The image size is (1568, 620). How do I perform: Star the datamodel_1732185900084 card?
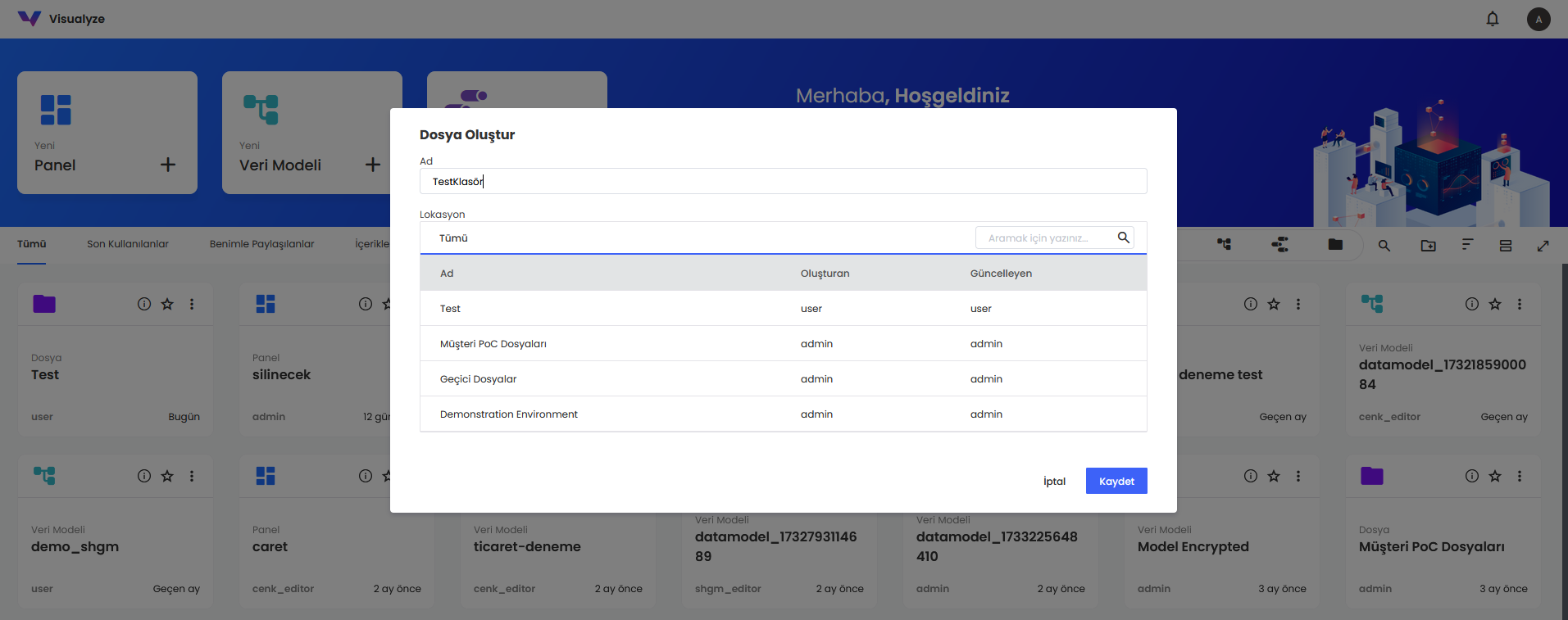click(x=1495, y=304)
